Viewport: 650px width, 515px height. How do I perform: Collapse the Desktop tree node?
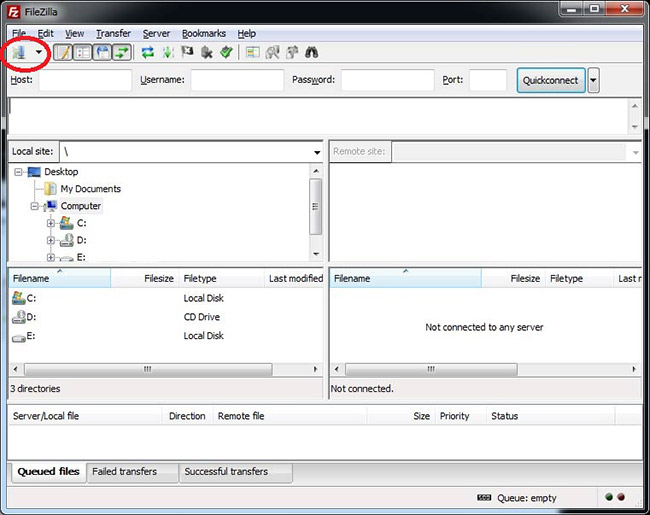[18, 172]
